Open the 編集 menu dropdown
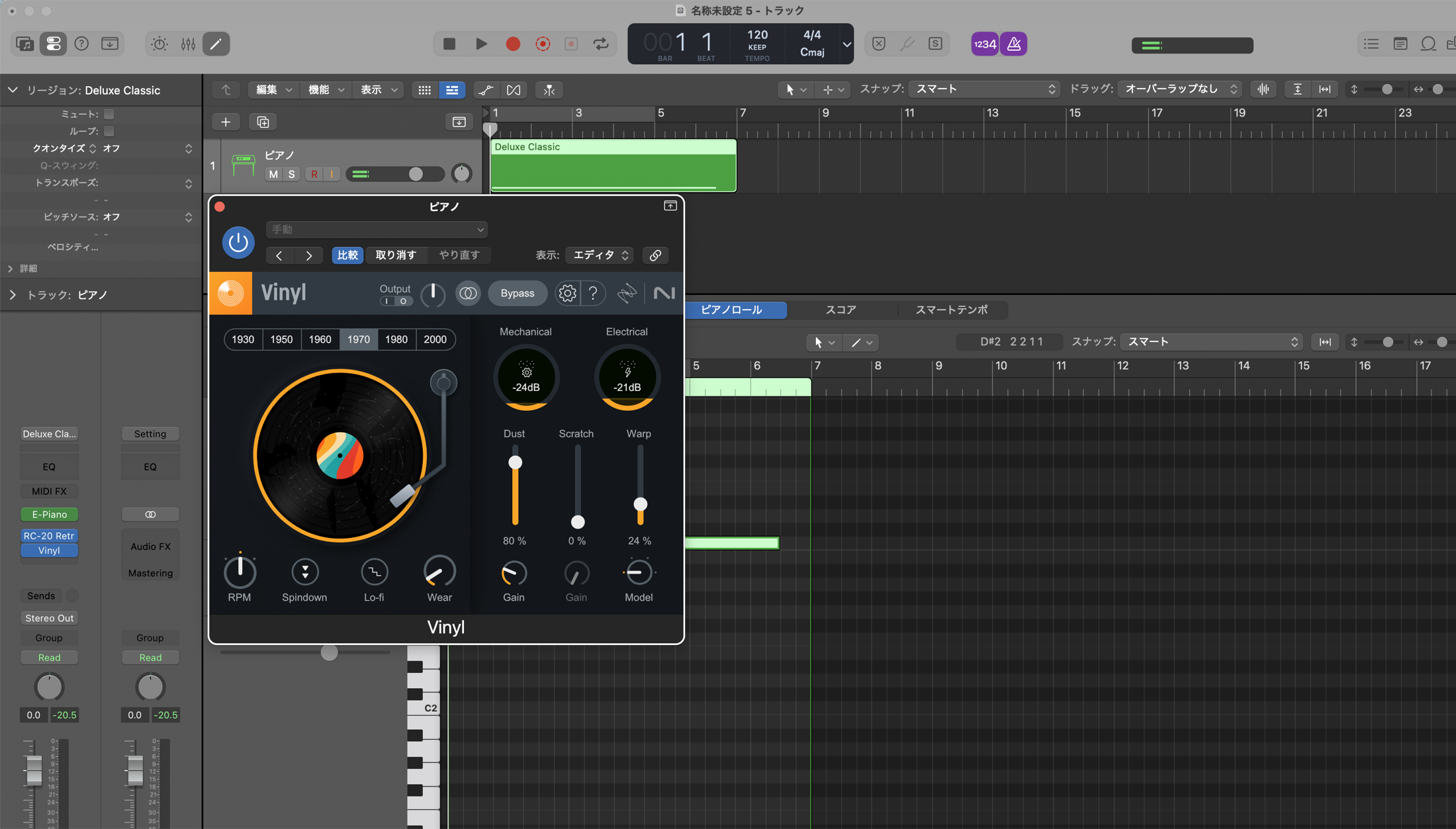The width and height of the screenshot is (1456, 829). [273, 90]
